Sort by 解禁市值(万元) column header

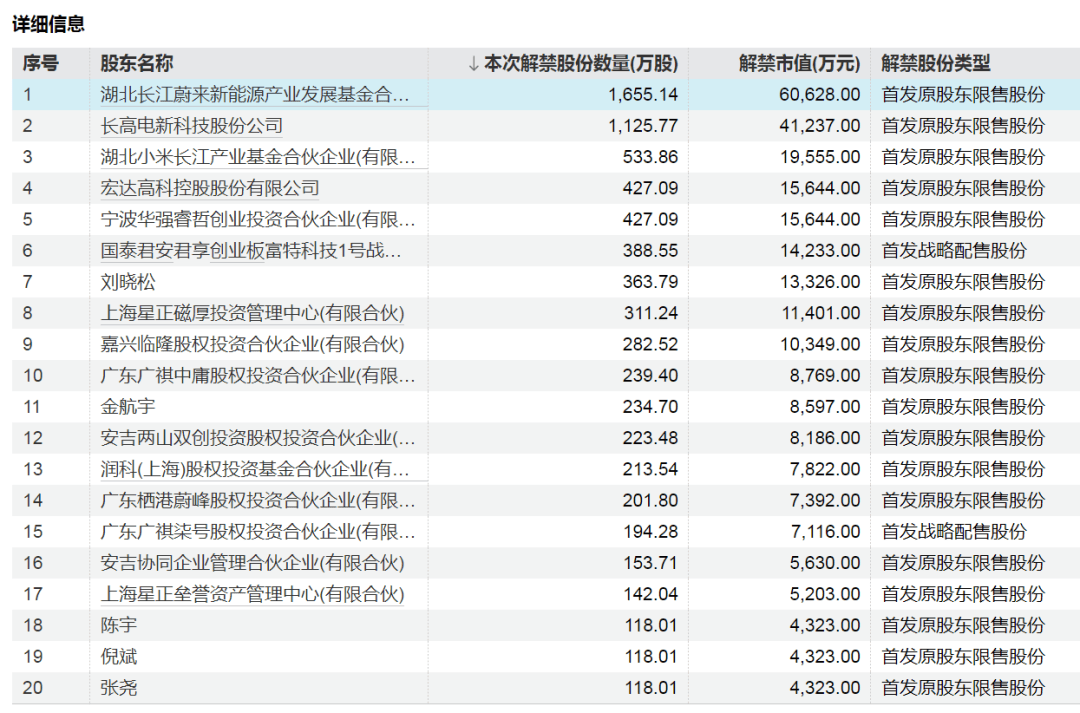(799, 64)
